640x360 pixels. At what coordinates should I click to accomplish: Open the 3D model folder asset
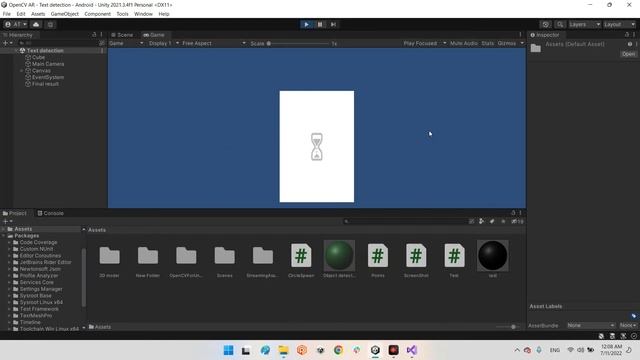point(109,261)
